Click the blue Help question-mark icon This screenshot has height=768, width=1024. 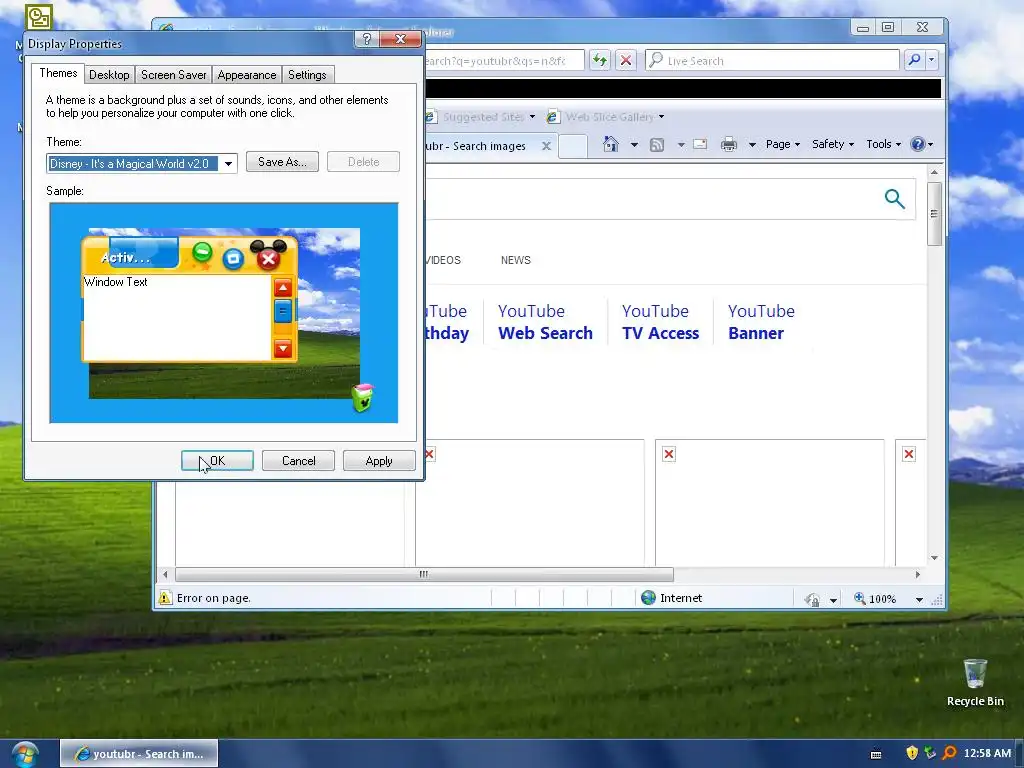pyautogui.click(x=918, y=144)
